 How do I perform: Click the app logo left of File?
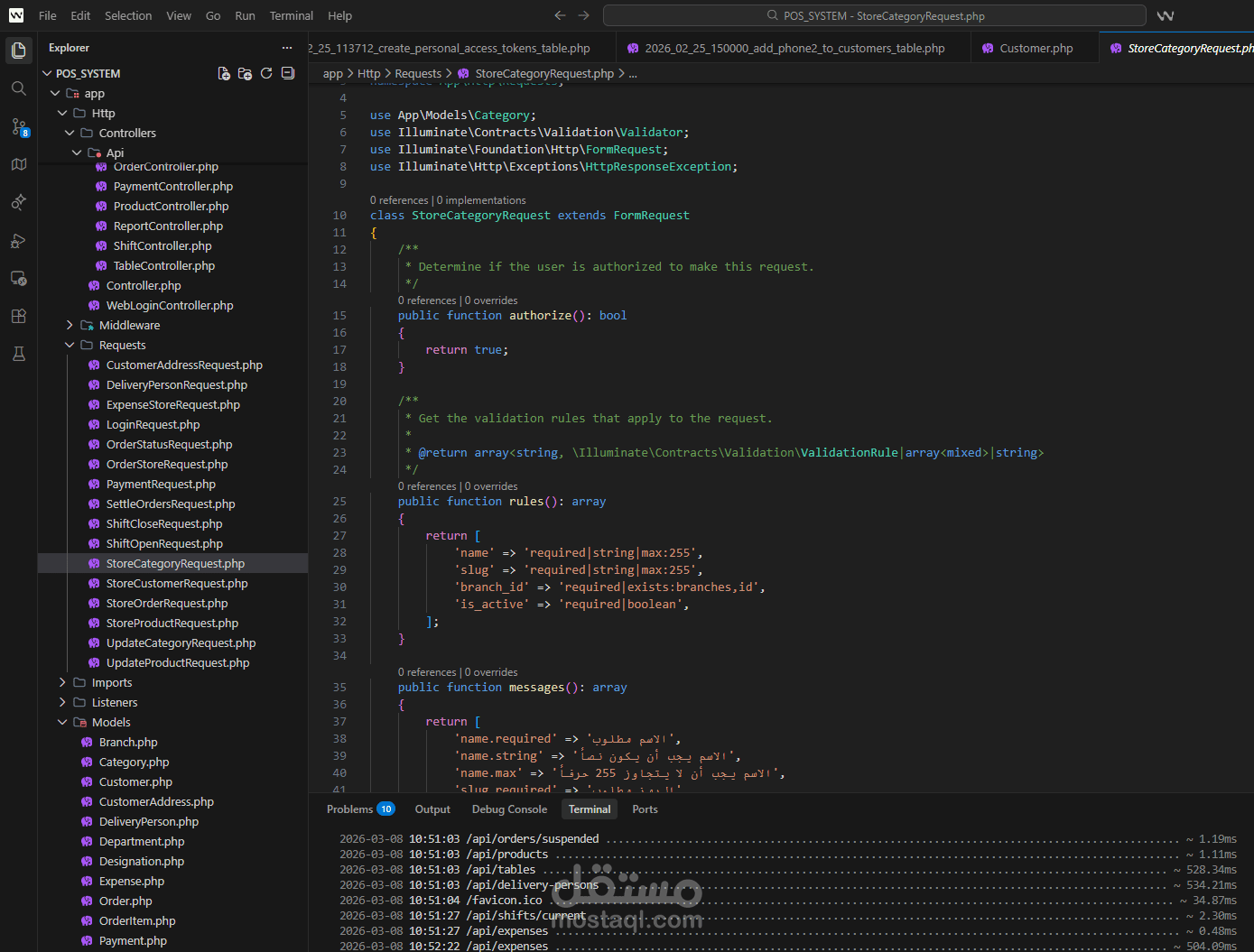16,15
